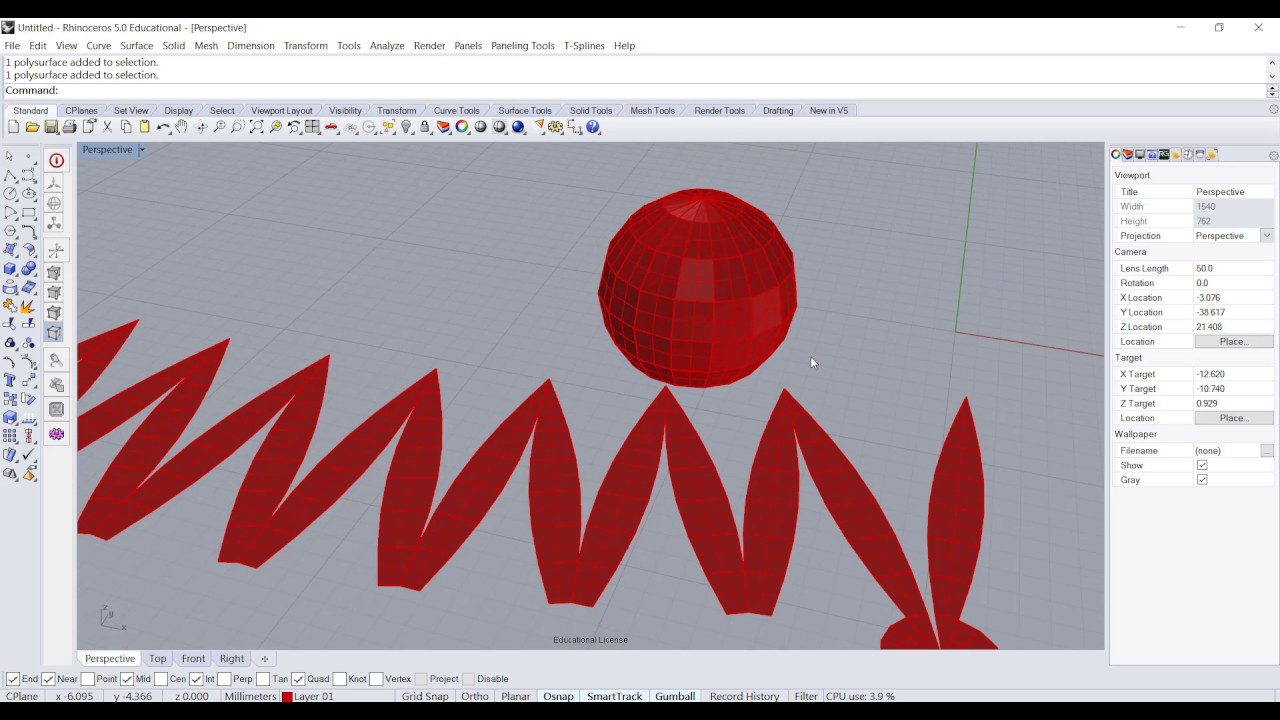Click the blue Render sphere icon
The width and height of the screenshot is (1280, 720).
tap(518, 127)
